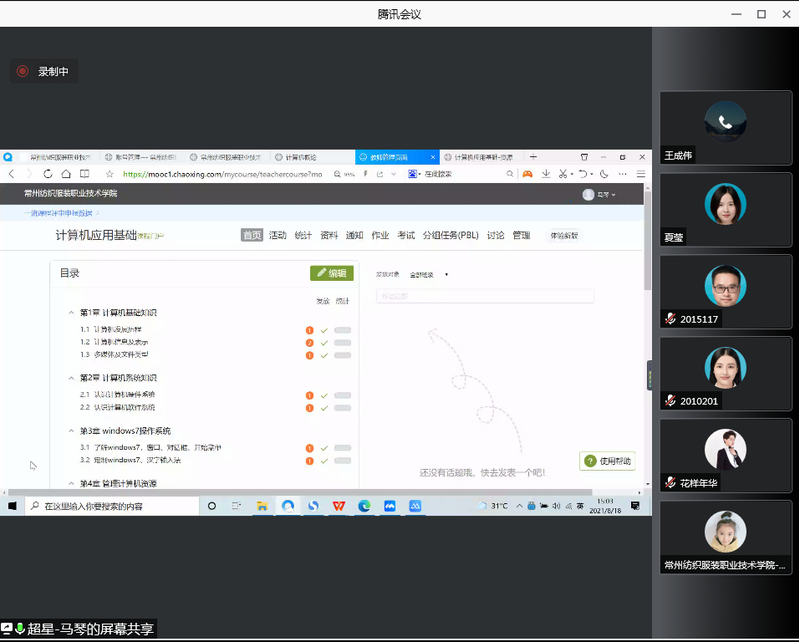This screenshot has width=799, height=642.
Task: Open the 全部班级 class dropdown
Action: (x=429, y=274)
